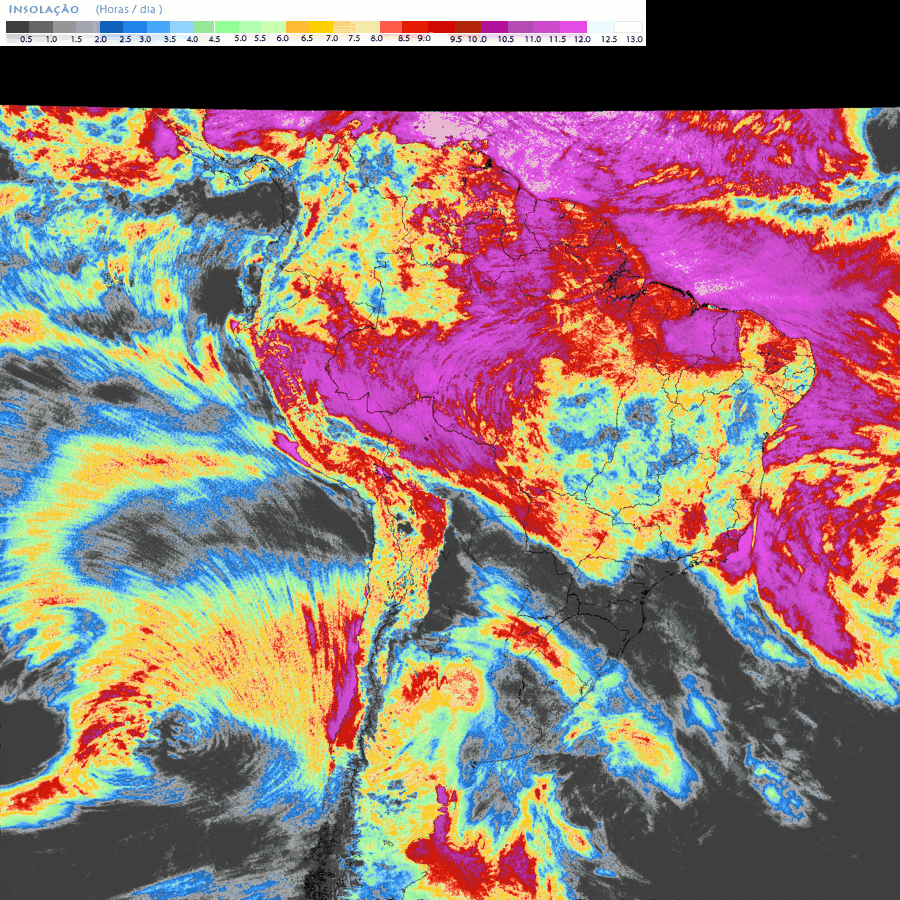The height and width of the screenshot is (900, 900).
Task: Click the coral swatch between 8.0 and 8.5
Action: (x=391, y=27)
